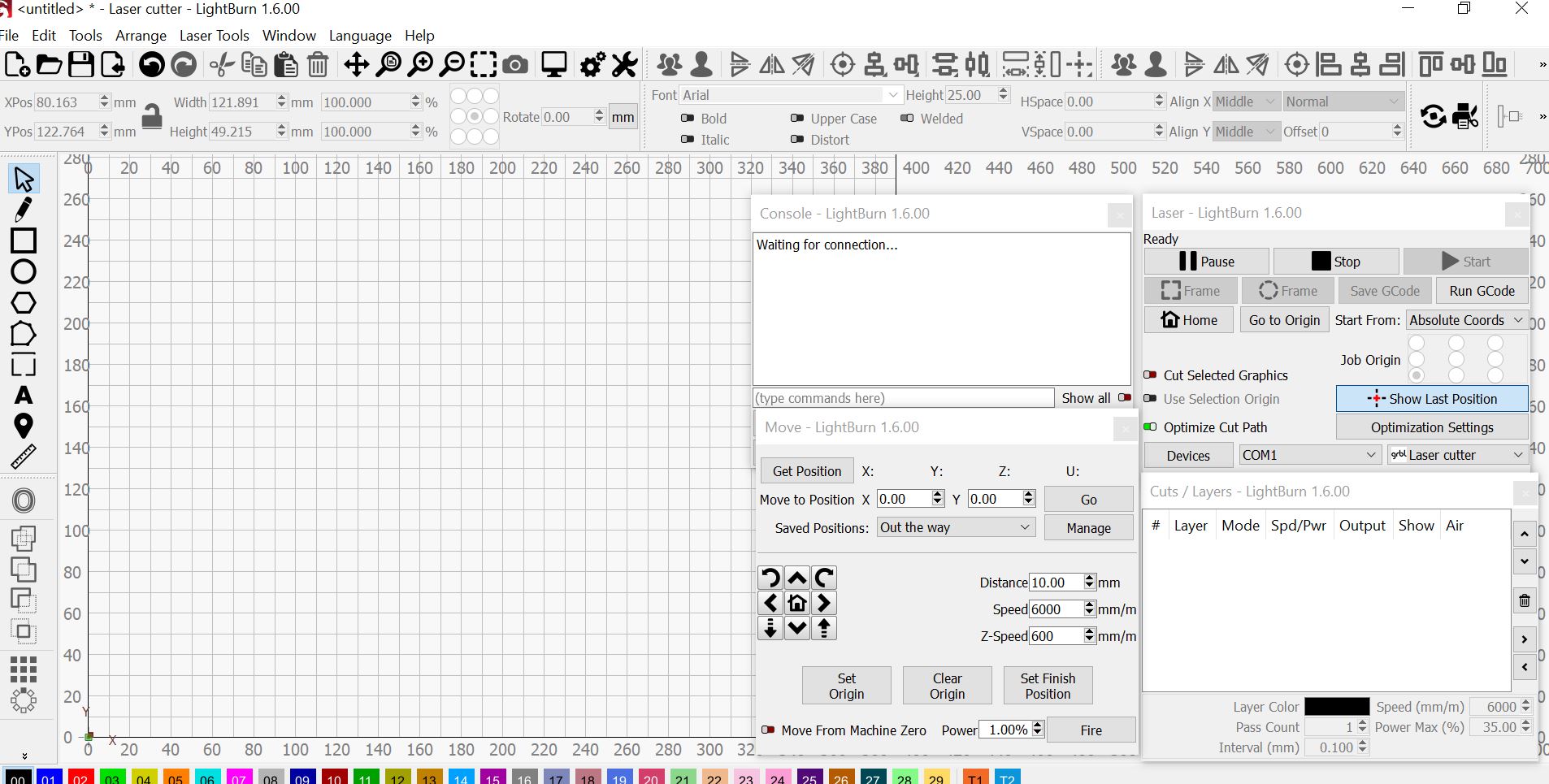The width and height of the screenshot is (1549, 784).
Task: Jog laser to home with house icon
Action: 797,603
